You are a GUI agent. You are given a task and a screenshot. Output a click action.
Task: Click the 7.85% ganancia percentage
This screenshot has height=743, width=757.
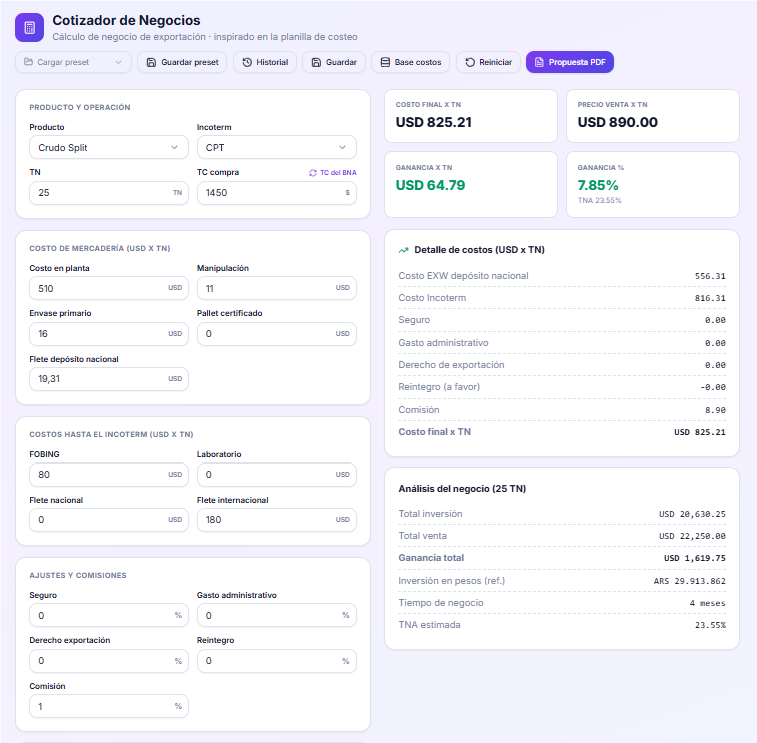click(x=598, y=185)
